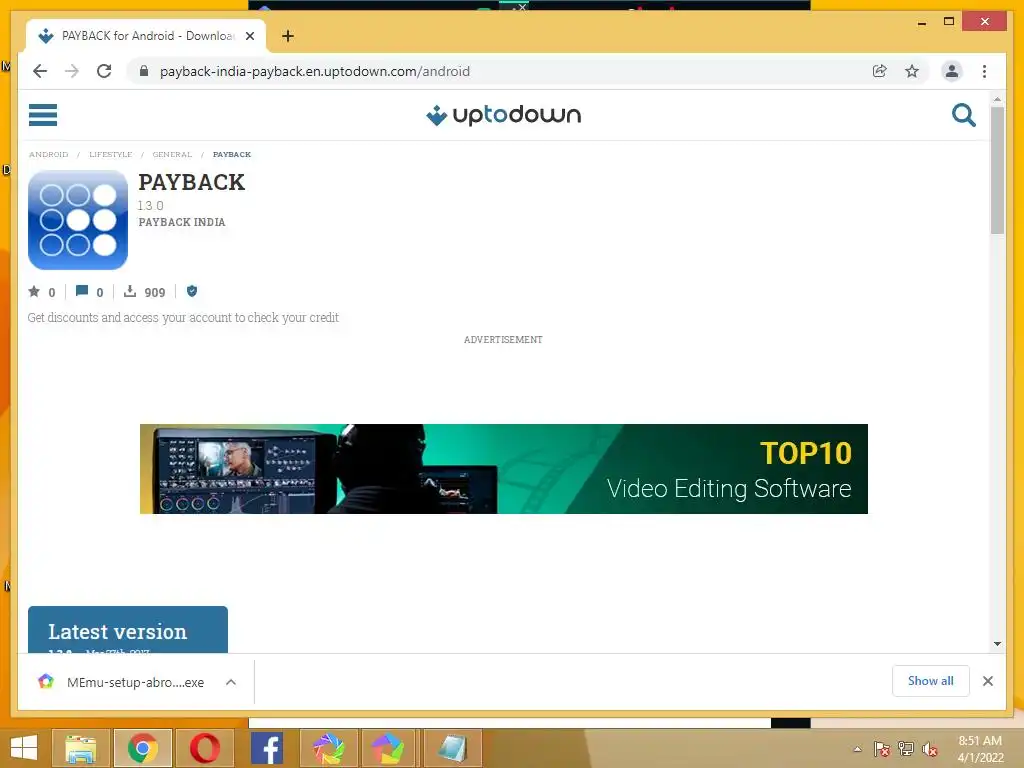The image size is (1024, 768).
Task: Open the Chrome profile avatar
Action: (952, 71)
